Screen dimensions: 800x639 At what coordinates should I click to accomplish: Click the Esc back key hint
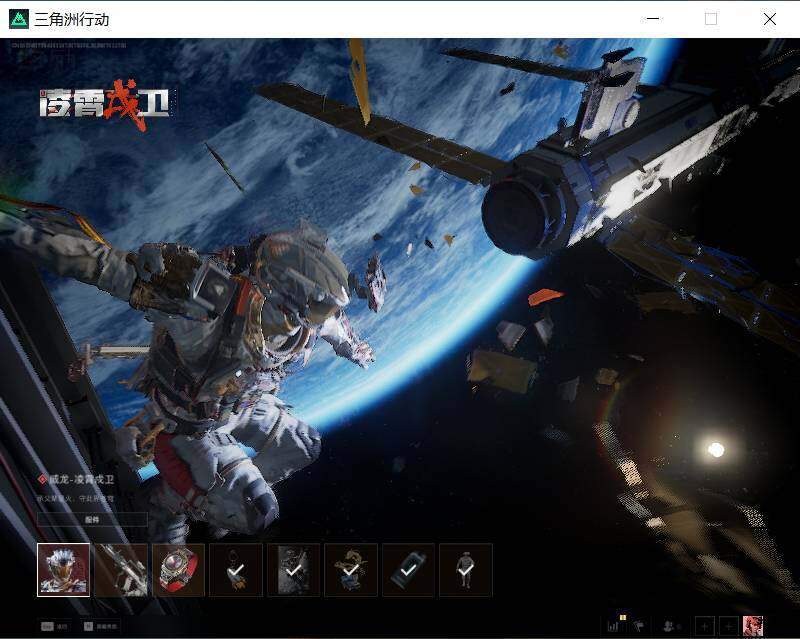tap(55, 626)
